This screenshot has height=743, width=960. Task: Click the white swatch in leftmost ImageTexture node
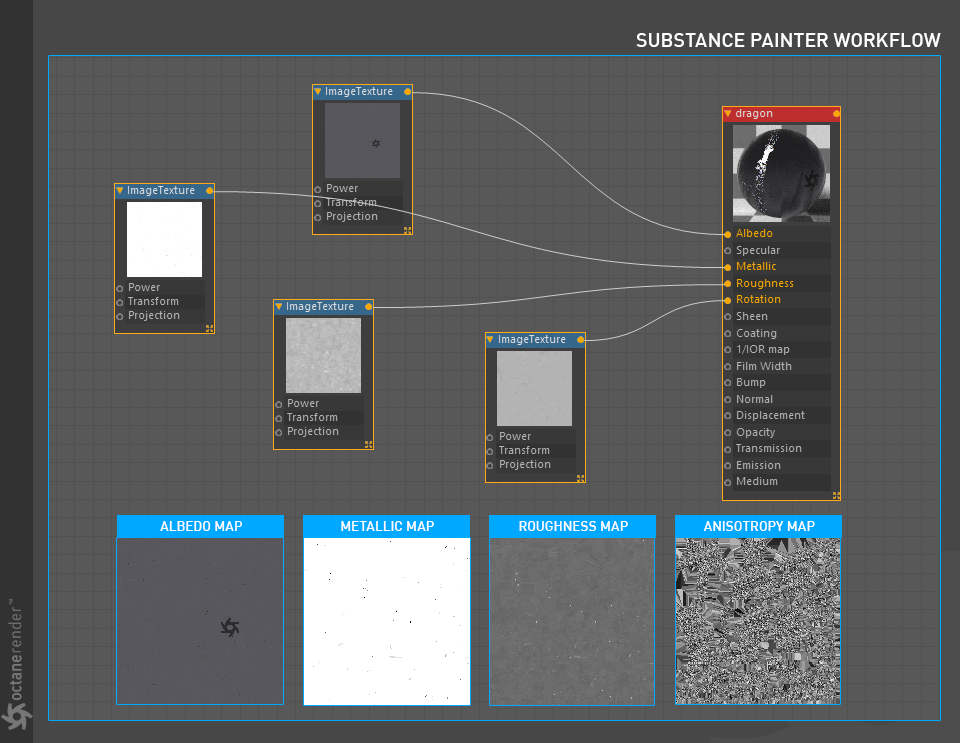(x=164, y=239)
